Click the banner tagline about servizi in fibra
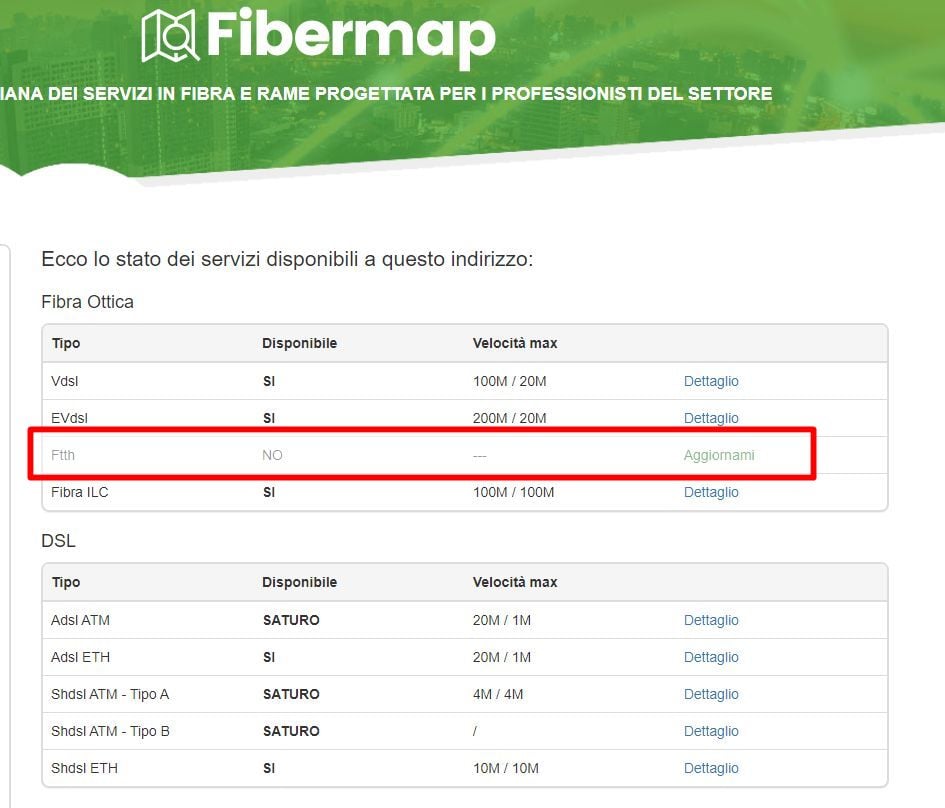The height and width of the screenshot is (808, 945). (386, 93)
